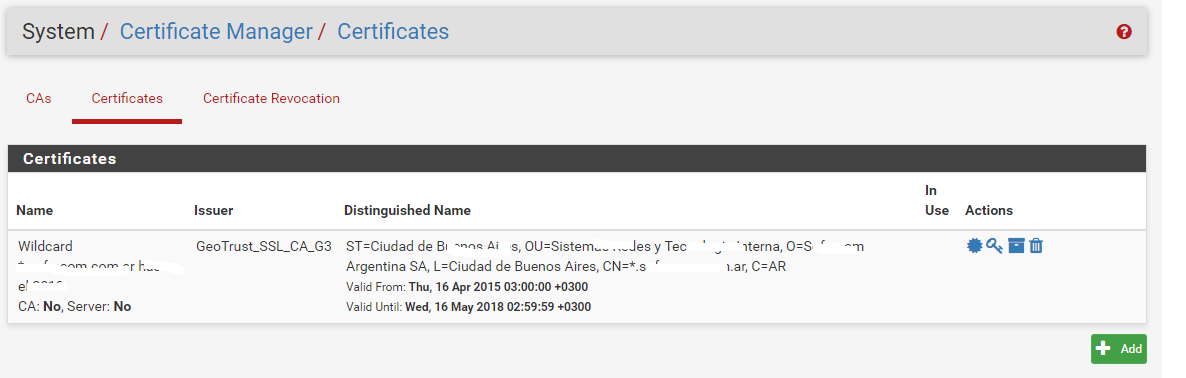Export P12 archive using the box icon
Screen dimensions: 1186x378
click(1016, 246)
